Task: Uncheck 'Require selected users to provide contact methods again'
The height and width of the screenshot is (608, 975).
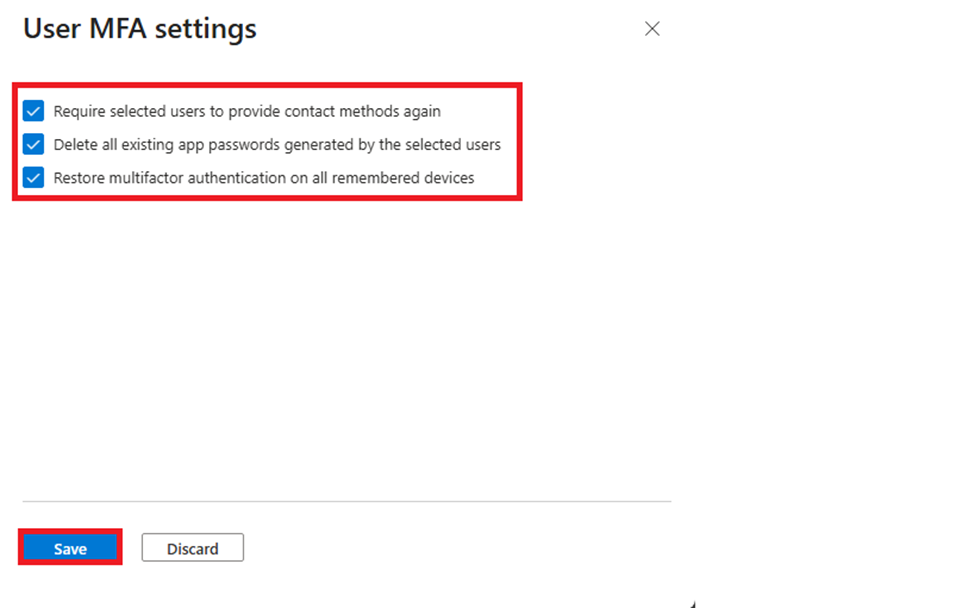Action: click(x=33, y=111)
